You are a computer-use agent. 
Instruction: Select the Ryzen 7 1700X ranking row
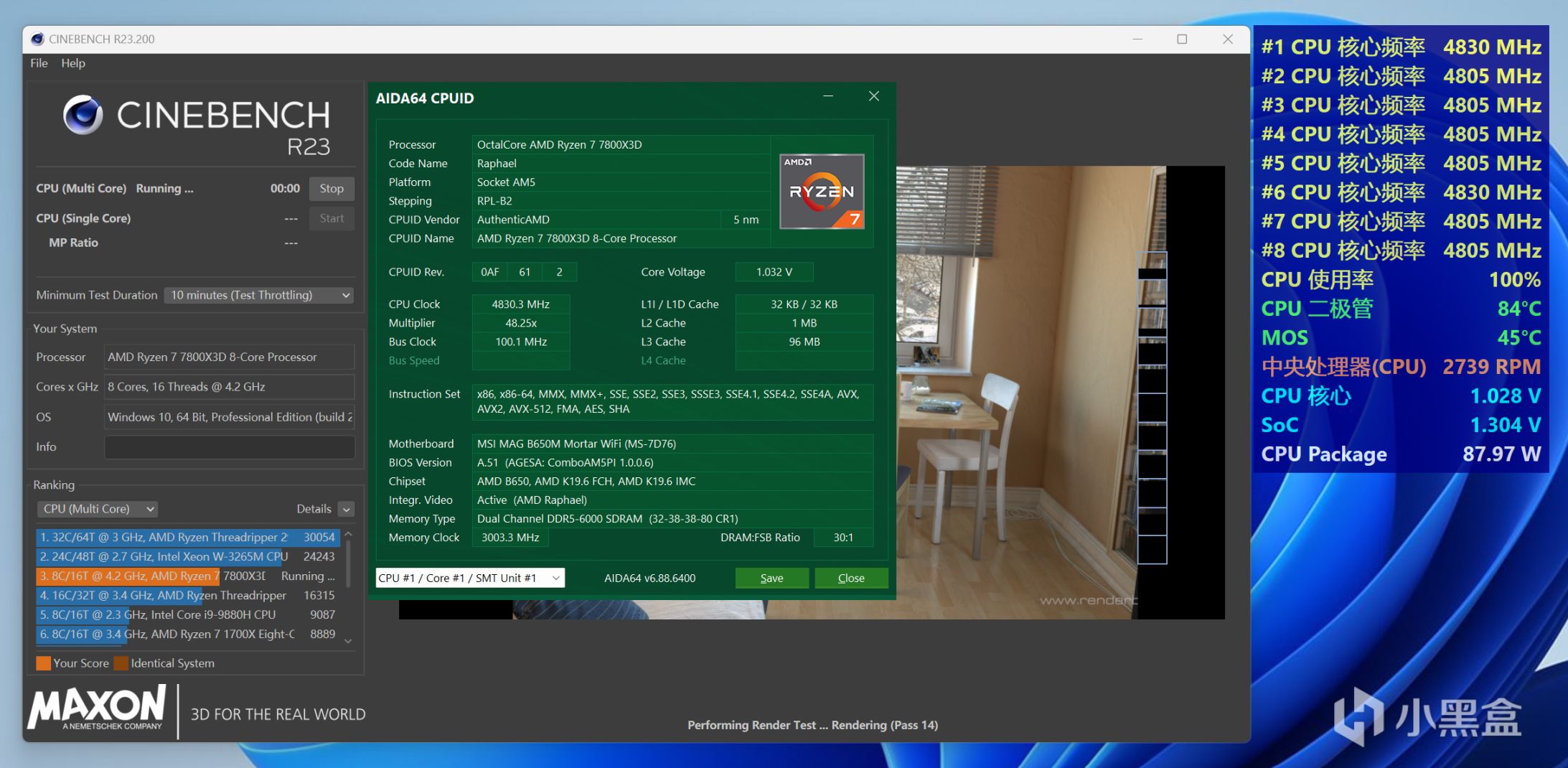pyautogui.click(x=188, y=634)
